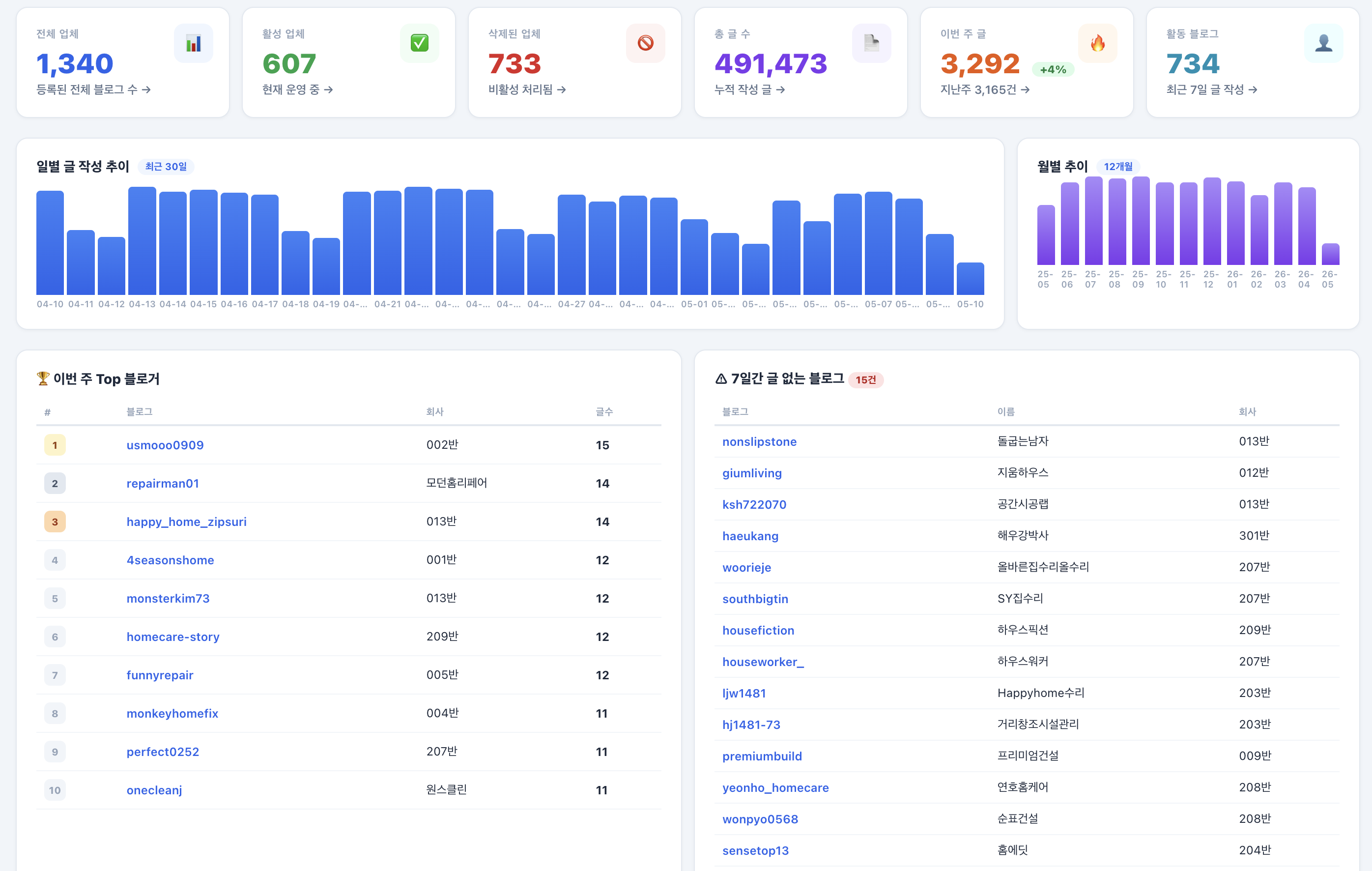Viewport: 1372px width, 871px height.
Task: Open onecleanj blog link
Action: pos(154,790)
